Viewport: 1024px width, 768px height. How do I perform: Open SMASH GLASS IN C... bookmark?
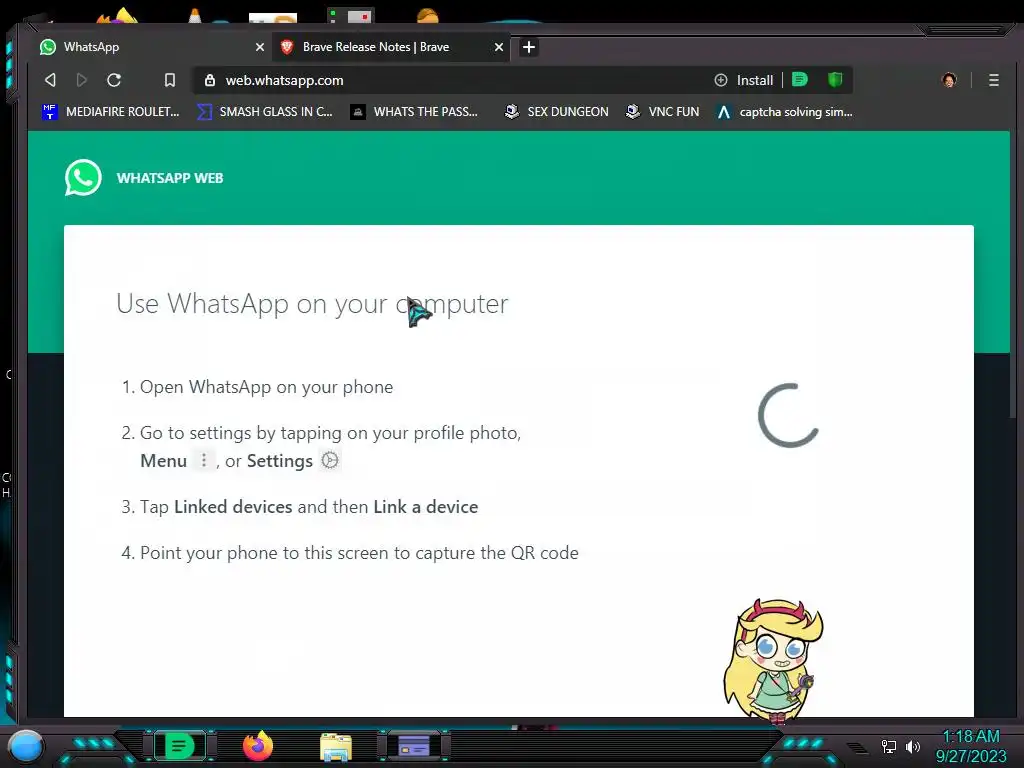pyautogui.click(x=265, y=112)
